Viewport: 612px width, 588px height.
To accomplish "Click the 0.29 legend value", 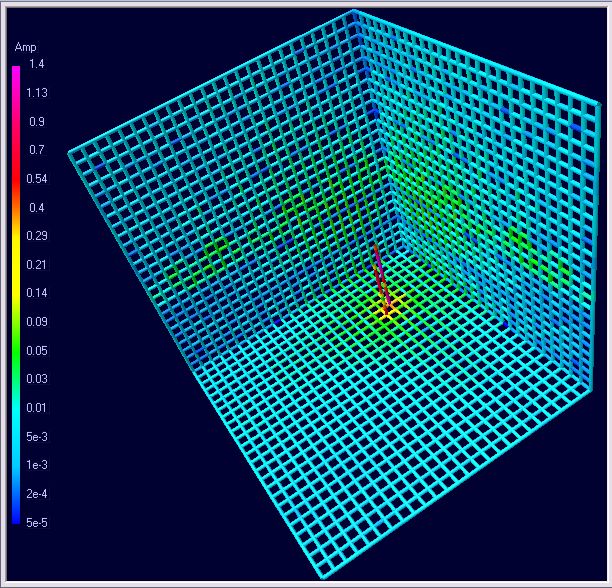I will (x=37, y=236).
